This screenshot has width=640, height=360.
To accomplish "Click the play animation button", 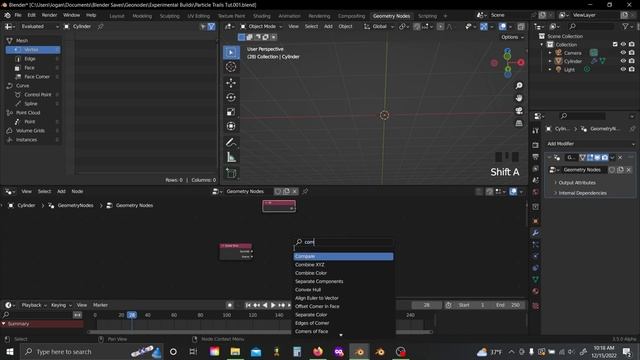I will 273,305.
